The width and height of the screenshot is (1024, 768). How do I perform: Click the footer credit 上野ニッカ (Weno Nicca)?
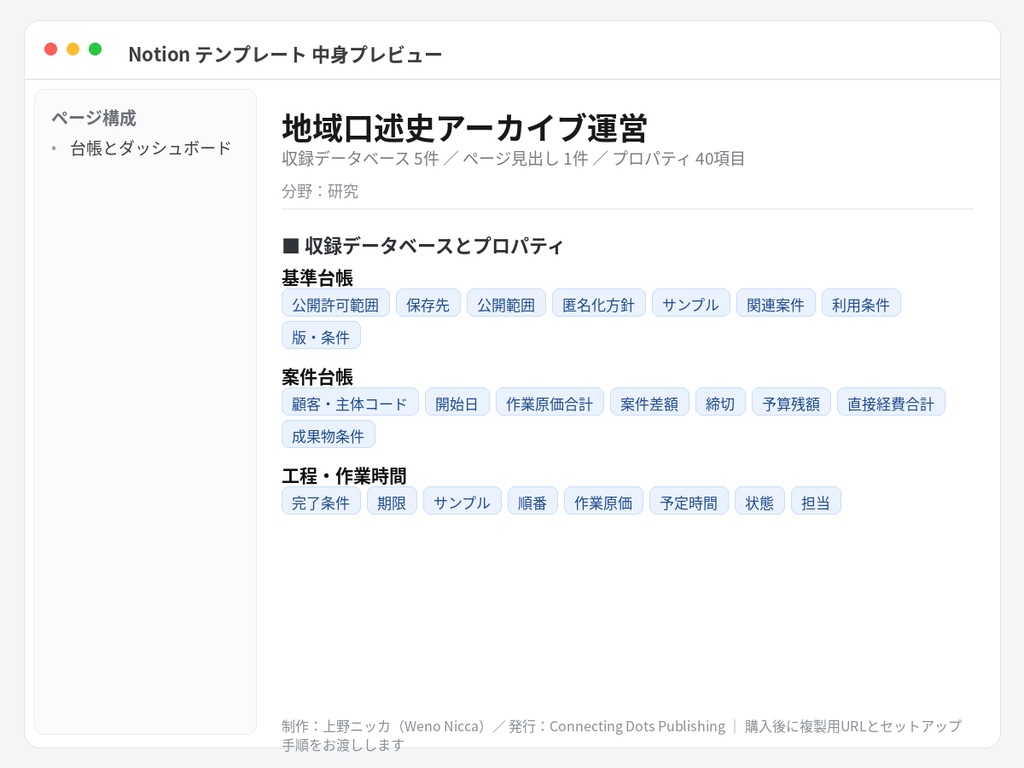pyautogui.click(x=406, y=726)
